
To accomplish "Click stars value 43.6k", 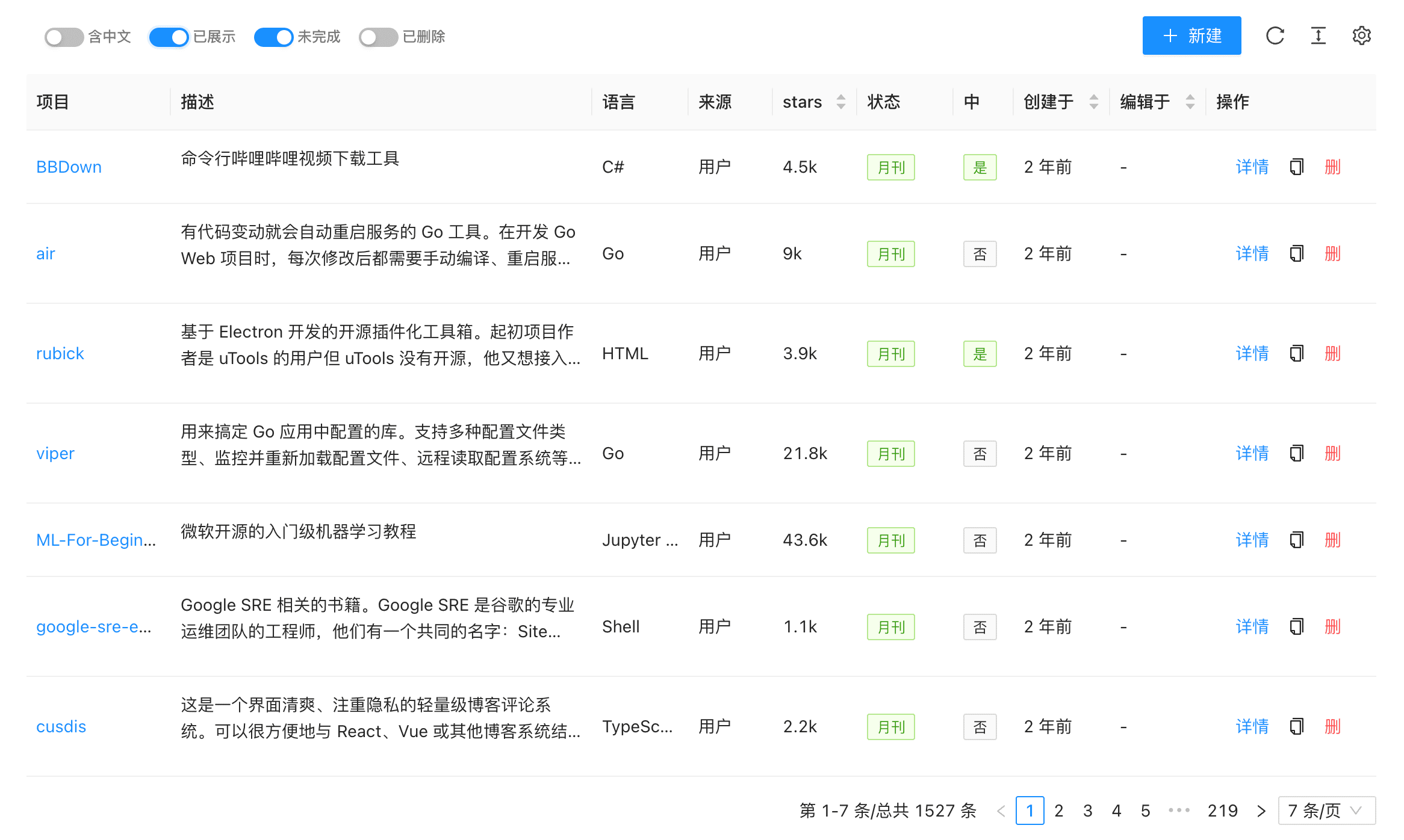I will click(x=806, y=540).
